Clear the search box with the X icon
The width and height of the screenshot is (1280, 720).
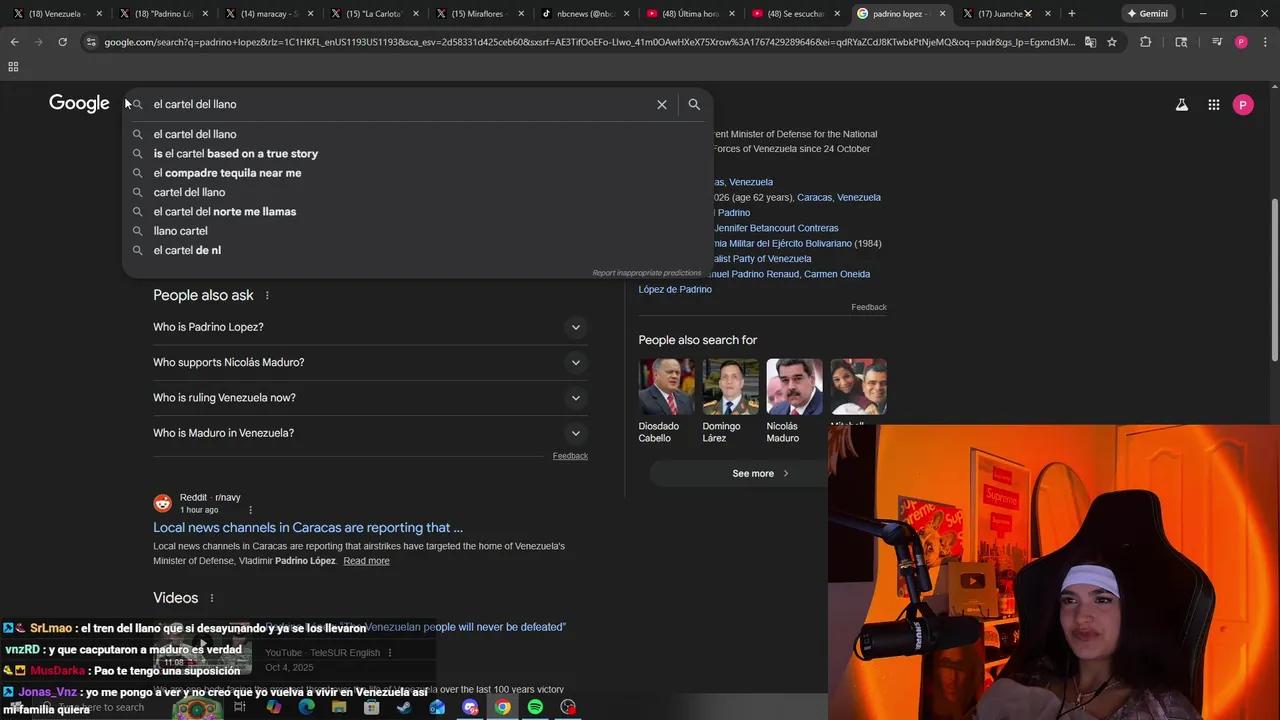point(661,104)
